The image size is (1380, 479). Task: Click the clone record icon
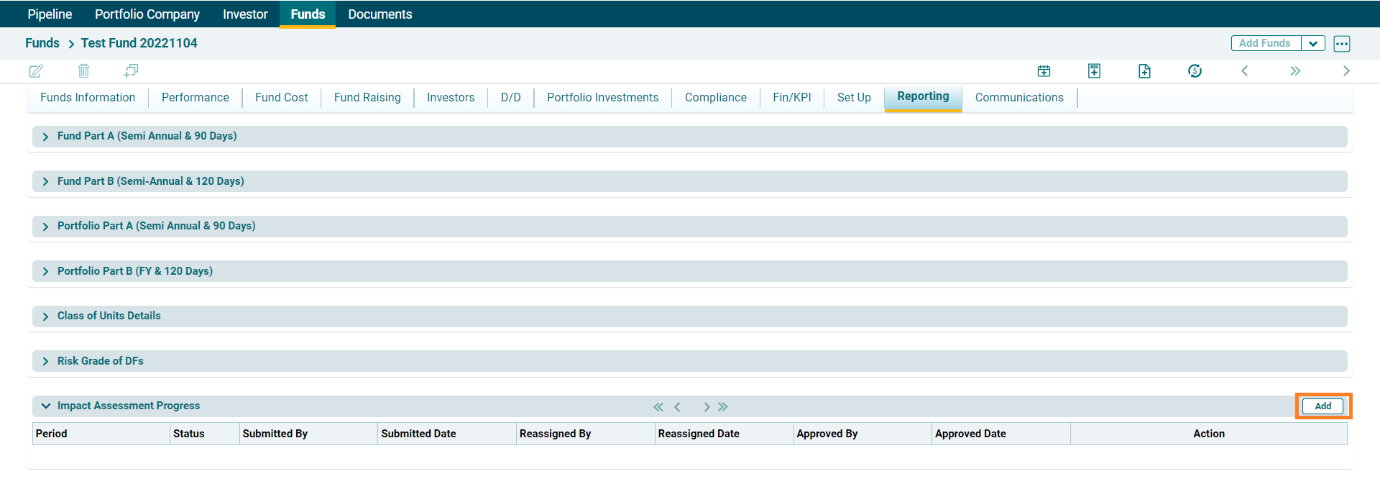131,71
